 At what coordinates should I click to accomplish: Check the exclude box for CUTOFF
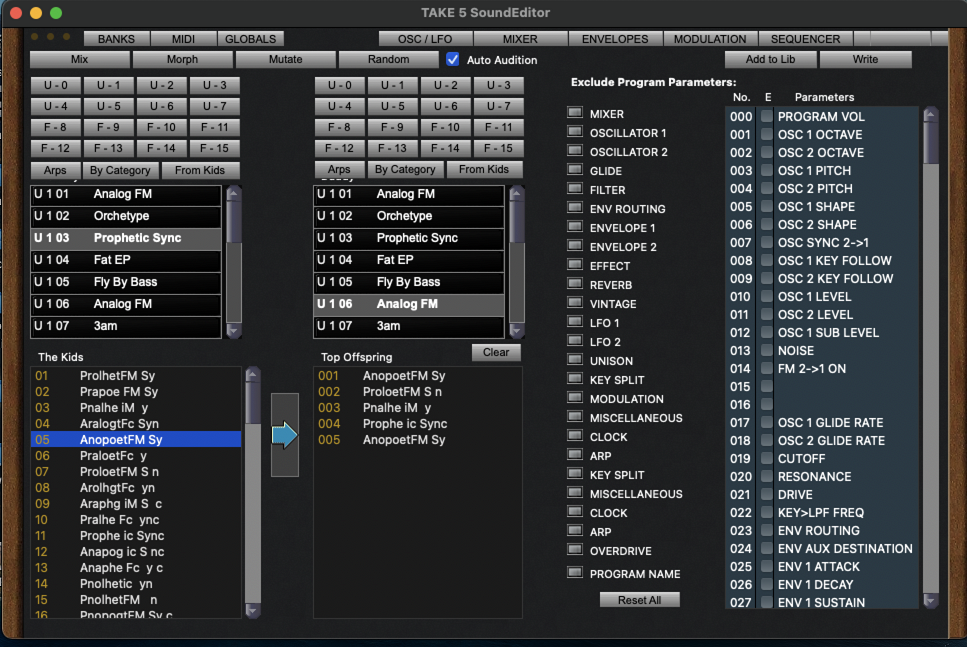point(767,459)
